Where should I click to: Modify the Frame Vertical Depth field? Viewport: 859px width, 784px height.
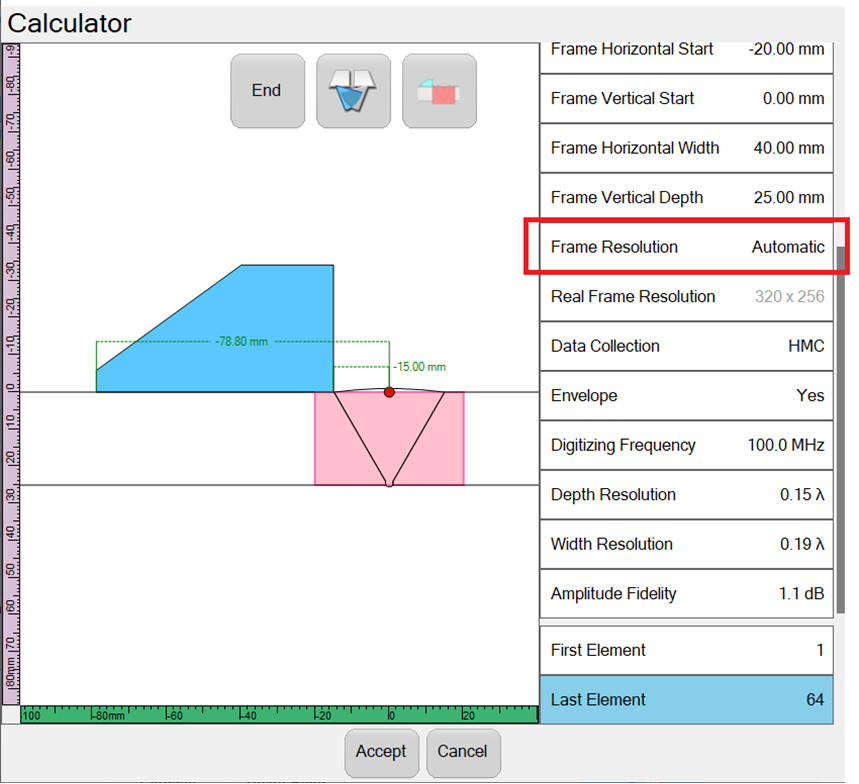coord(686,197)
